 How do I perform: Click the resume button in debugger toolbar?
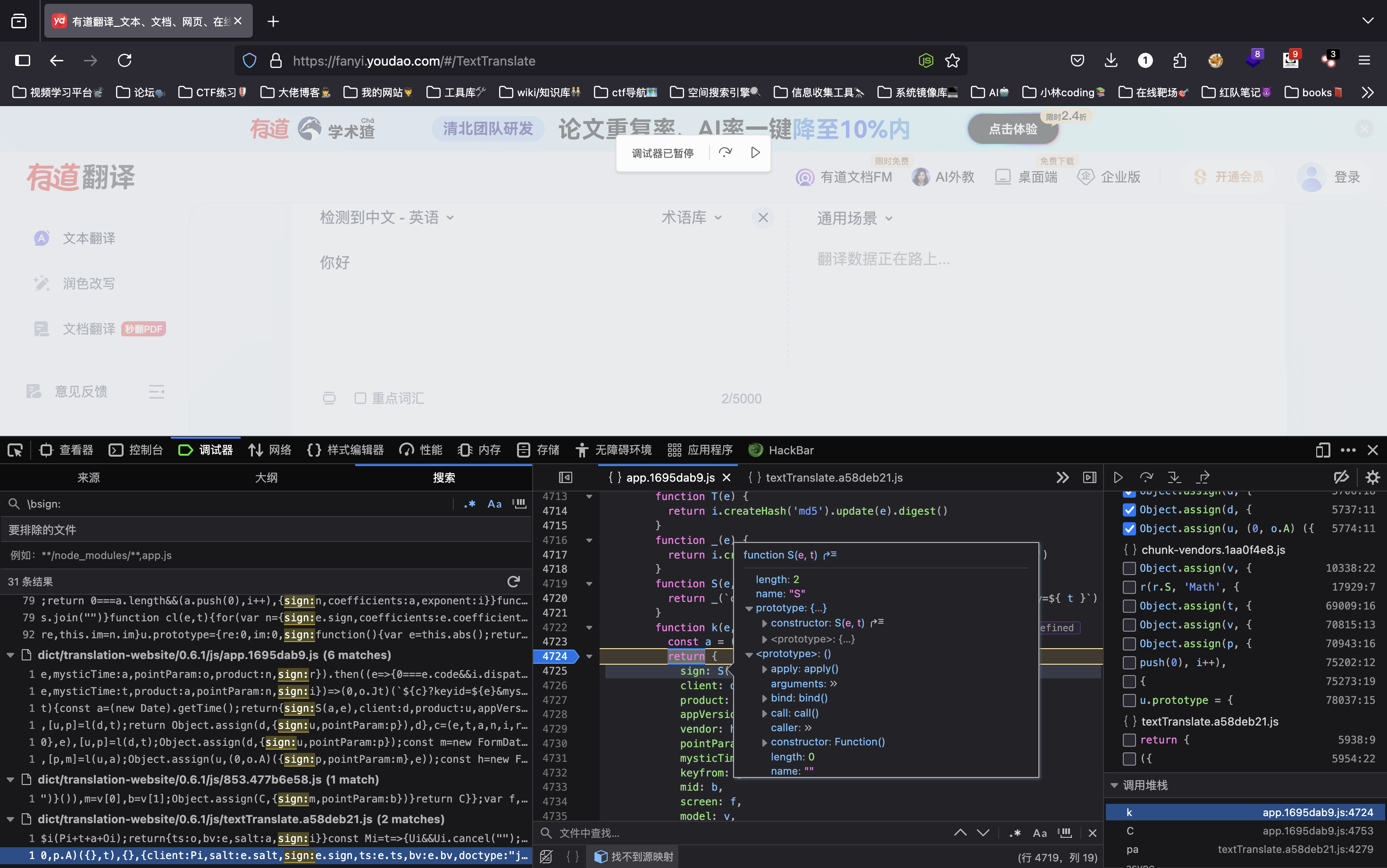[x=1118, y=477]
